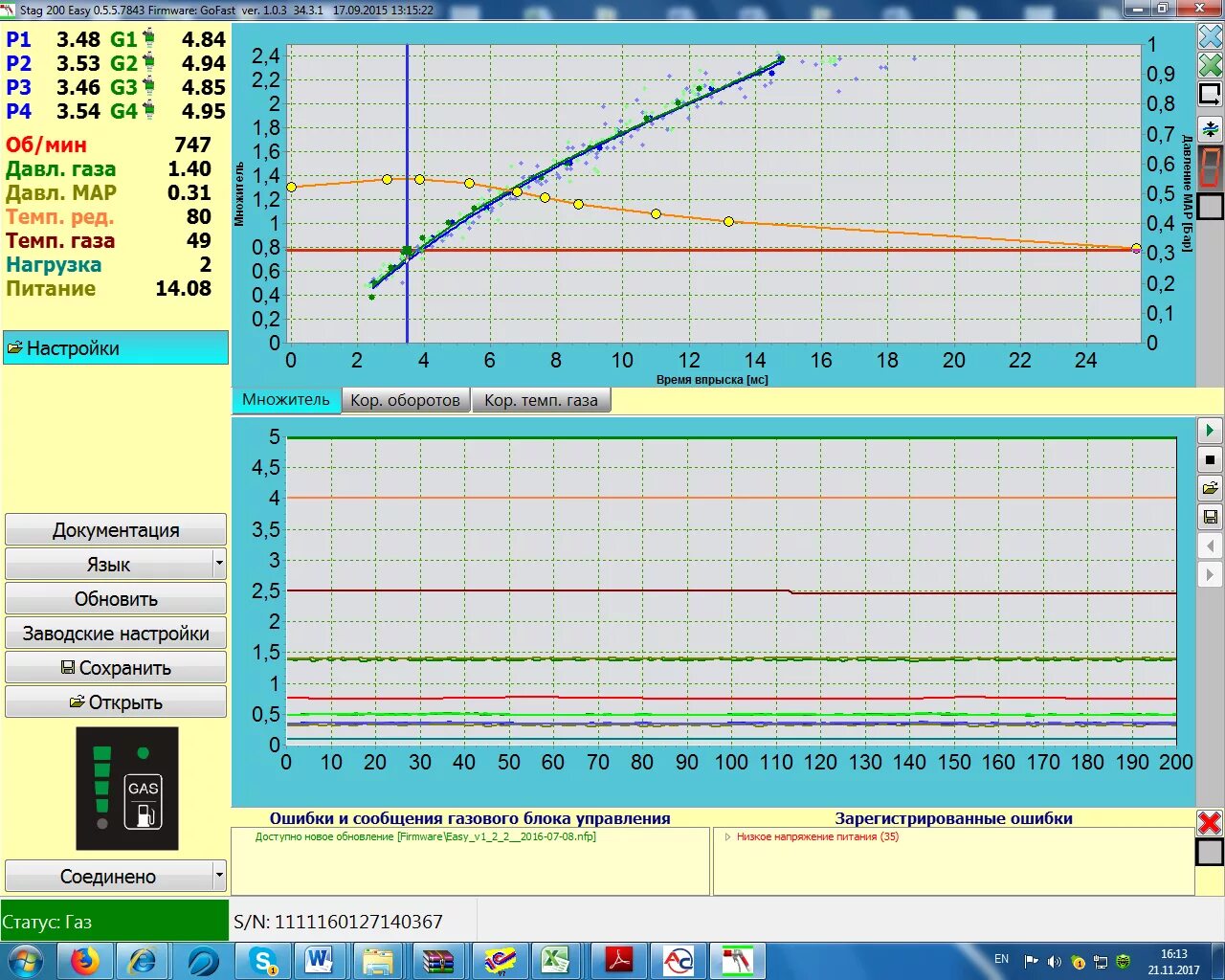This screenshot has width=1225, height=980.
Task: Click the Статус: Газ status bar
Action: pos(115,922)
